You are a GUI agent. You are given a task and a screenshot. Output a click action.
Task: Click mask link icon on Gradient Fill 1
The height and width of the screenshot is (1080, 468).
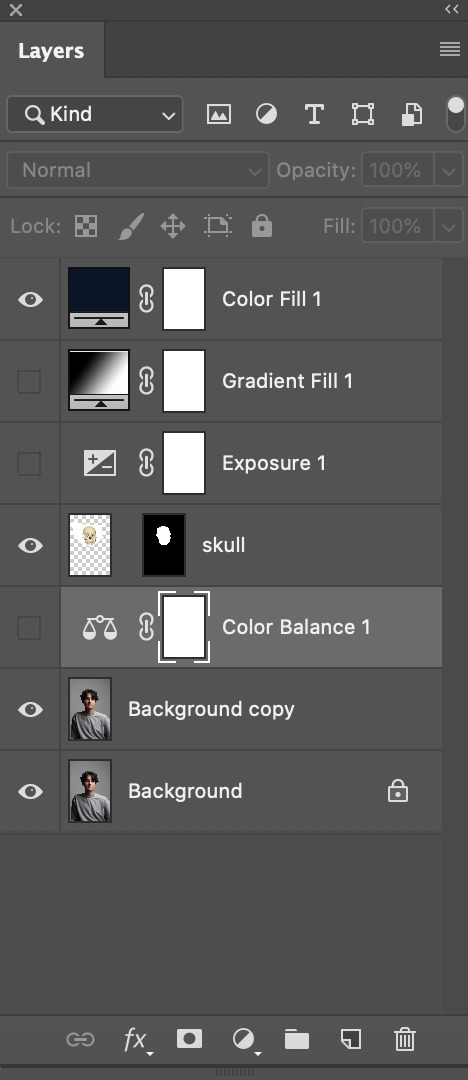point(146,381)
